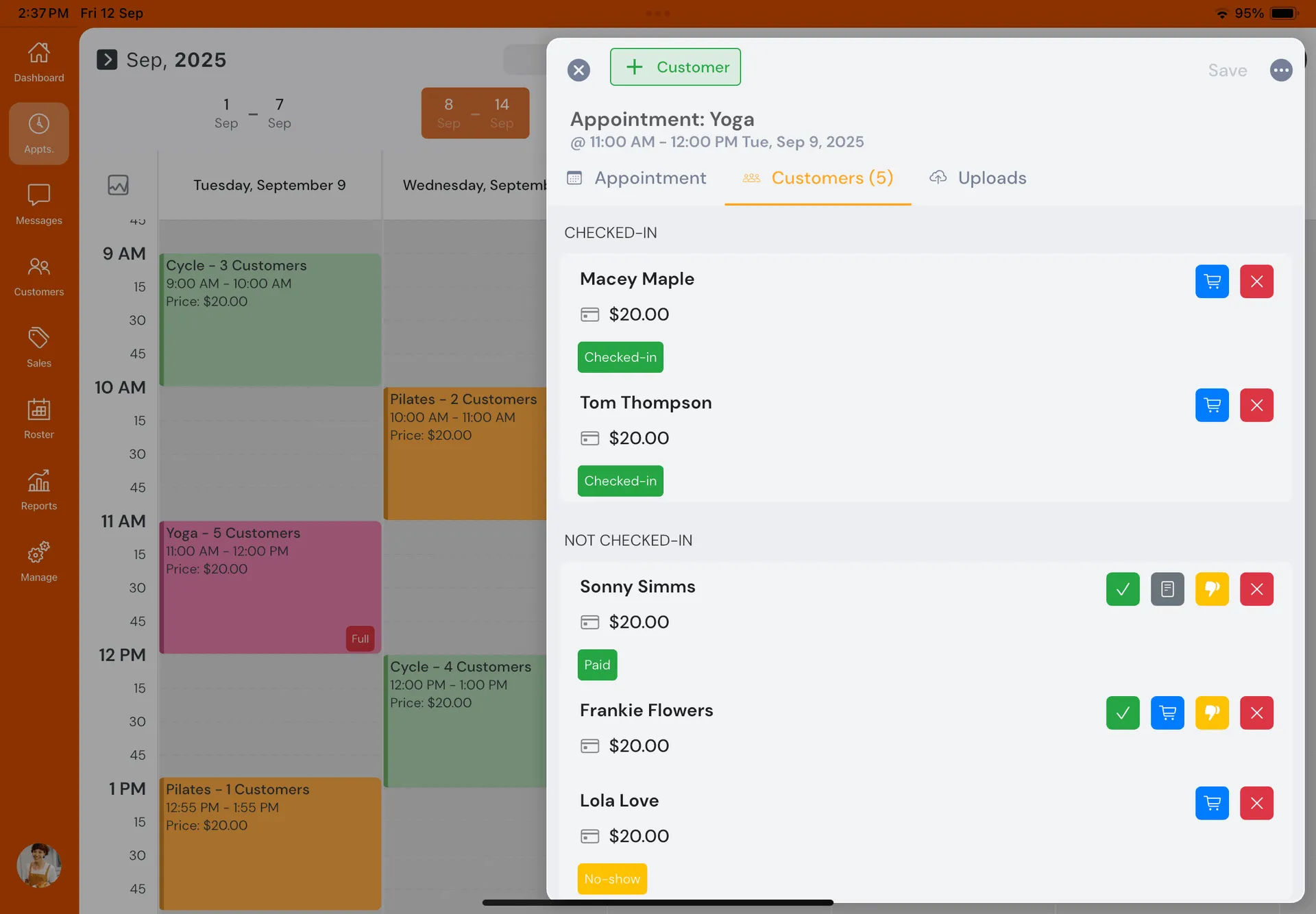Open the Sales section
This screenshot has height=914, width=1316.
tap(38, 347)
